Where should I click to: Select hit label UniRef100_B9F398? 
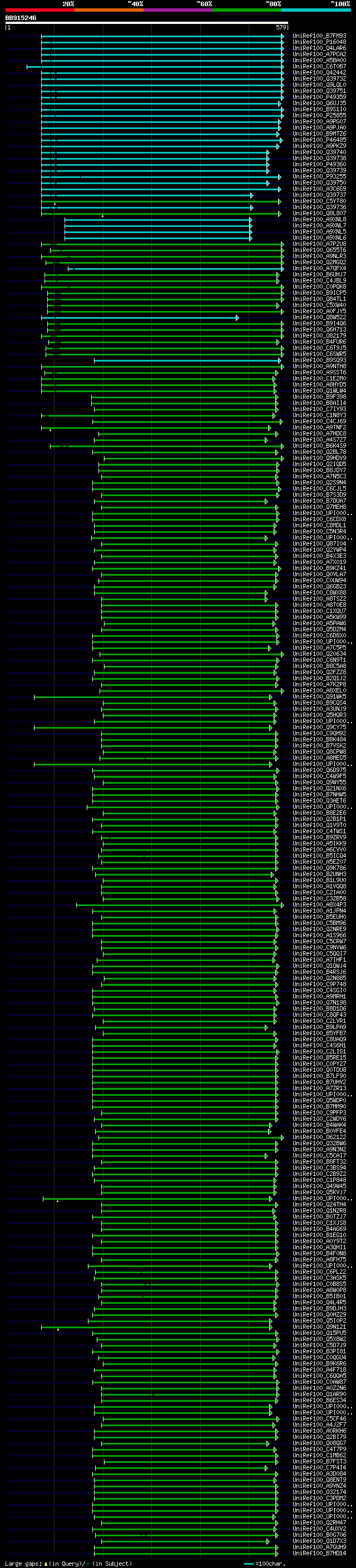pos(319,397)
